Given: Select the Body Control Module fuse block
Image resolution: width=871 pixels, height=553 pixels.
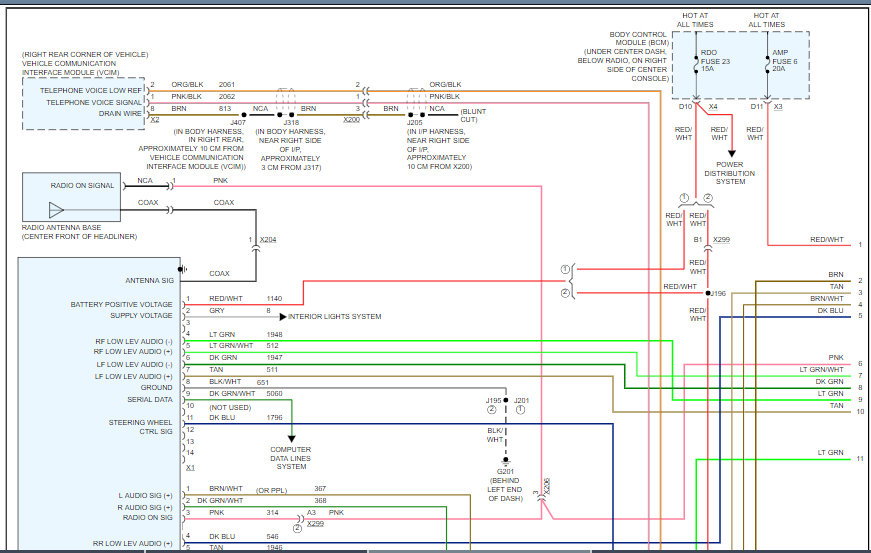Looking at the screenshot, I should [x=739, y=65].
